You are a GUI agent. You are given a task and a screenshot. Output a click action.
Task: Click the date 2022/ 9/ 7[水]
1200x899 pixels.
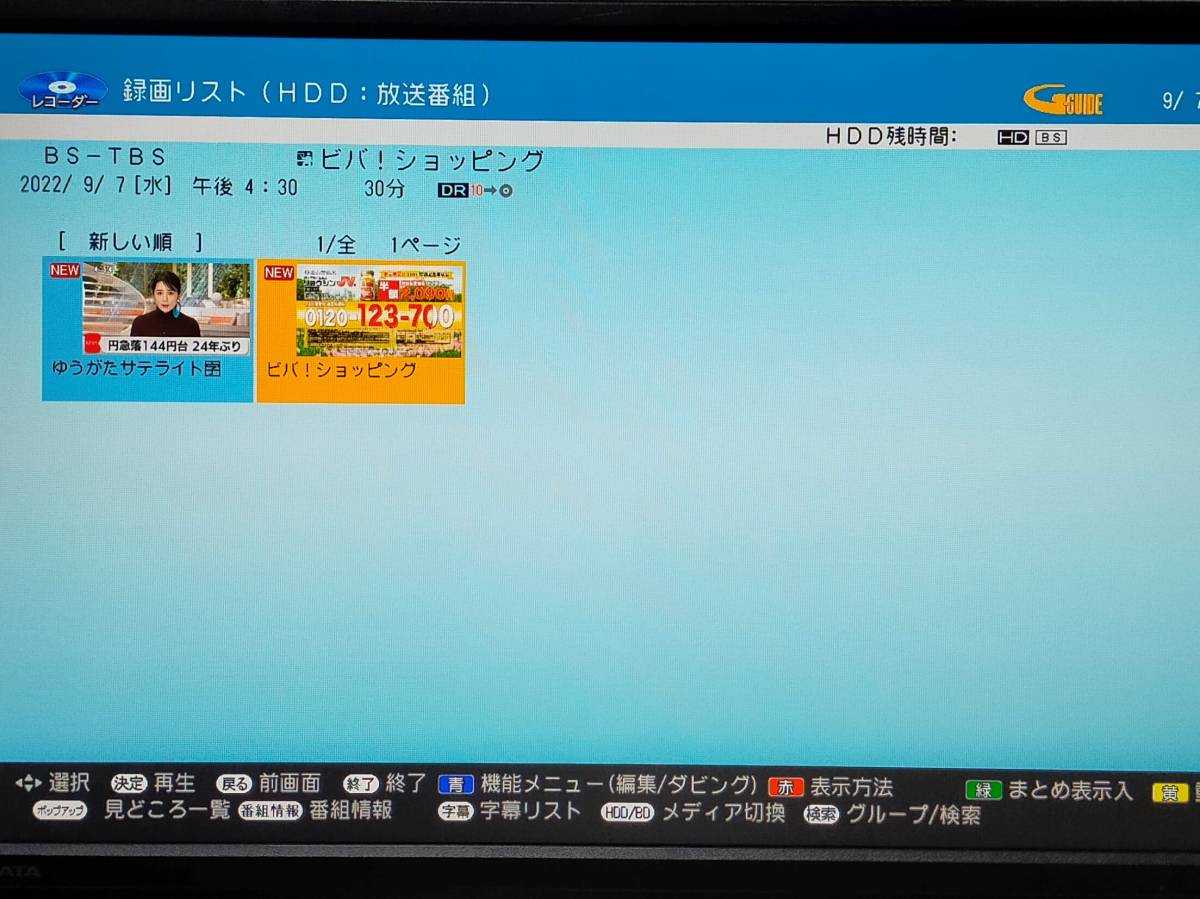click(96, 186)
